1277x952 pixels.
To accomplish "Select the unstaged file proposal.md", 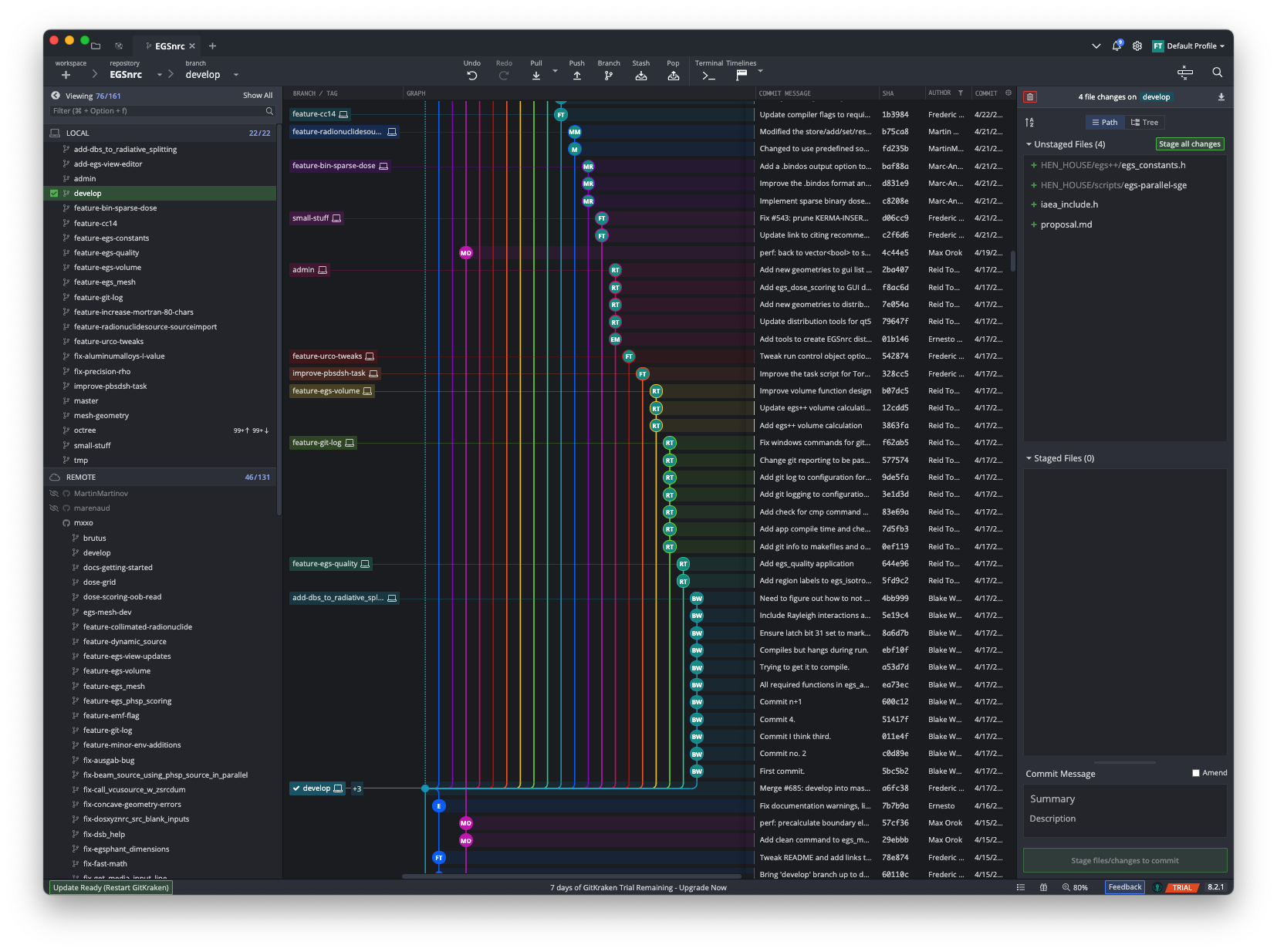I will tap(1066, 224).
